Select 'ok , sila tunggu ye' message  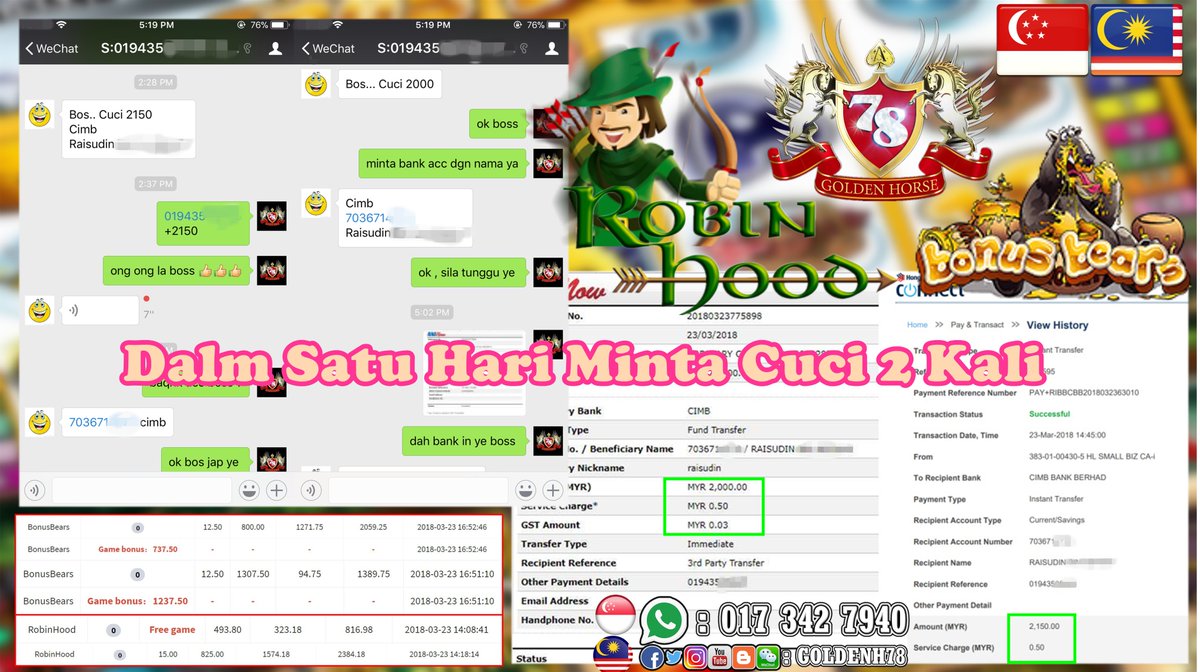(468, 272)
